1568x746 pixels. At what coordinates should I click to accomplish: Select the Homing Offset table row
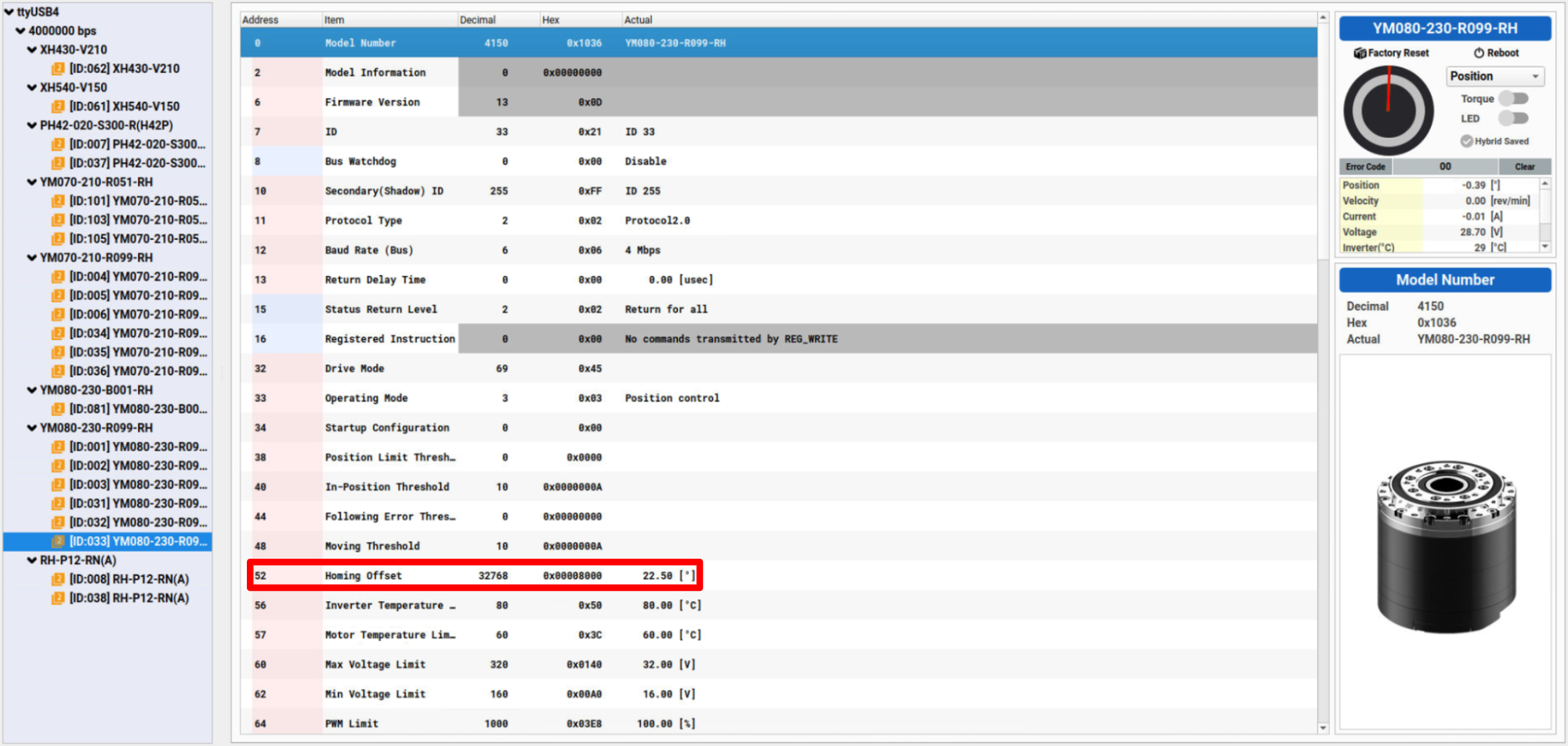click(x=779, y=575)
